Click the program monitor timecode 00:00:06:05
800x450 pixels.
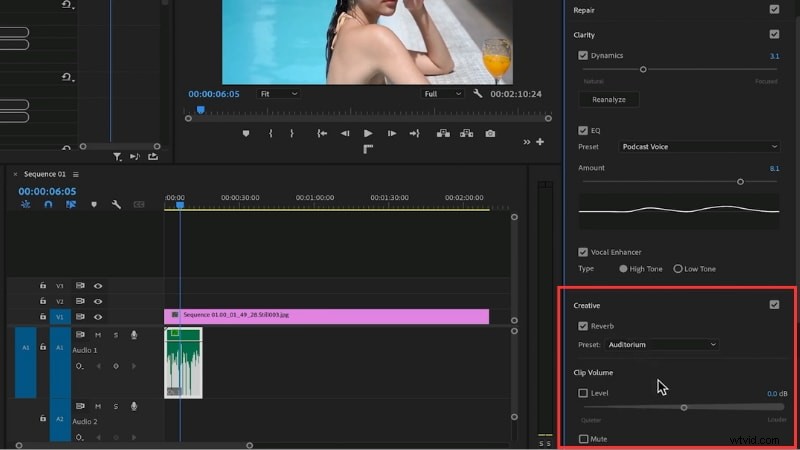[213, 94]
